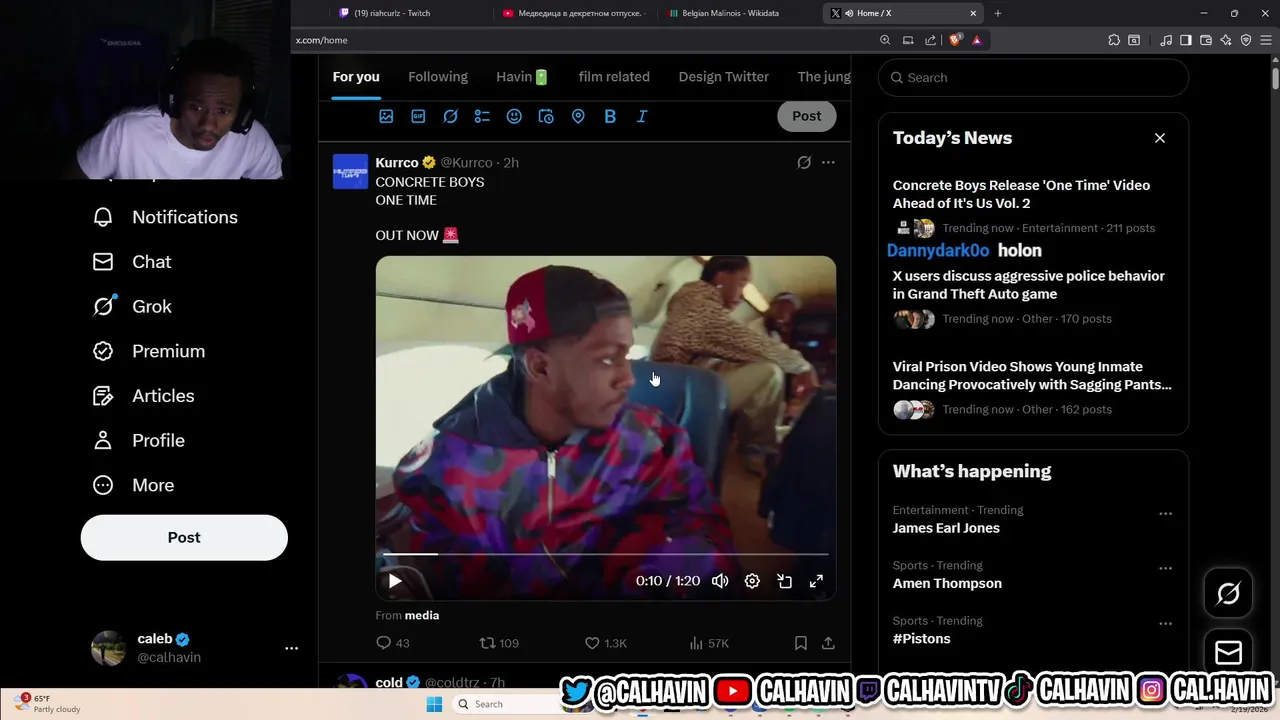Share Kurrco's post

[828, 643]
